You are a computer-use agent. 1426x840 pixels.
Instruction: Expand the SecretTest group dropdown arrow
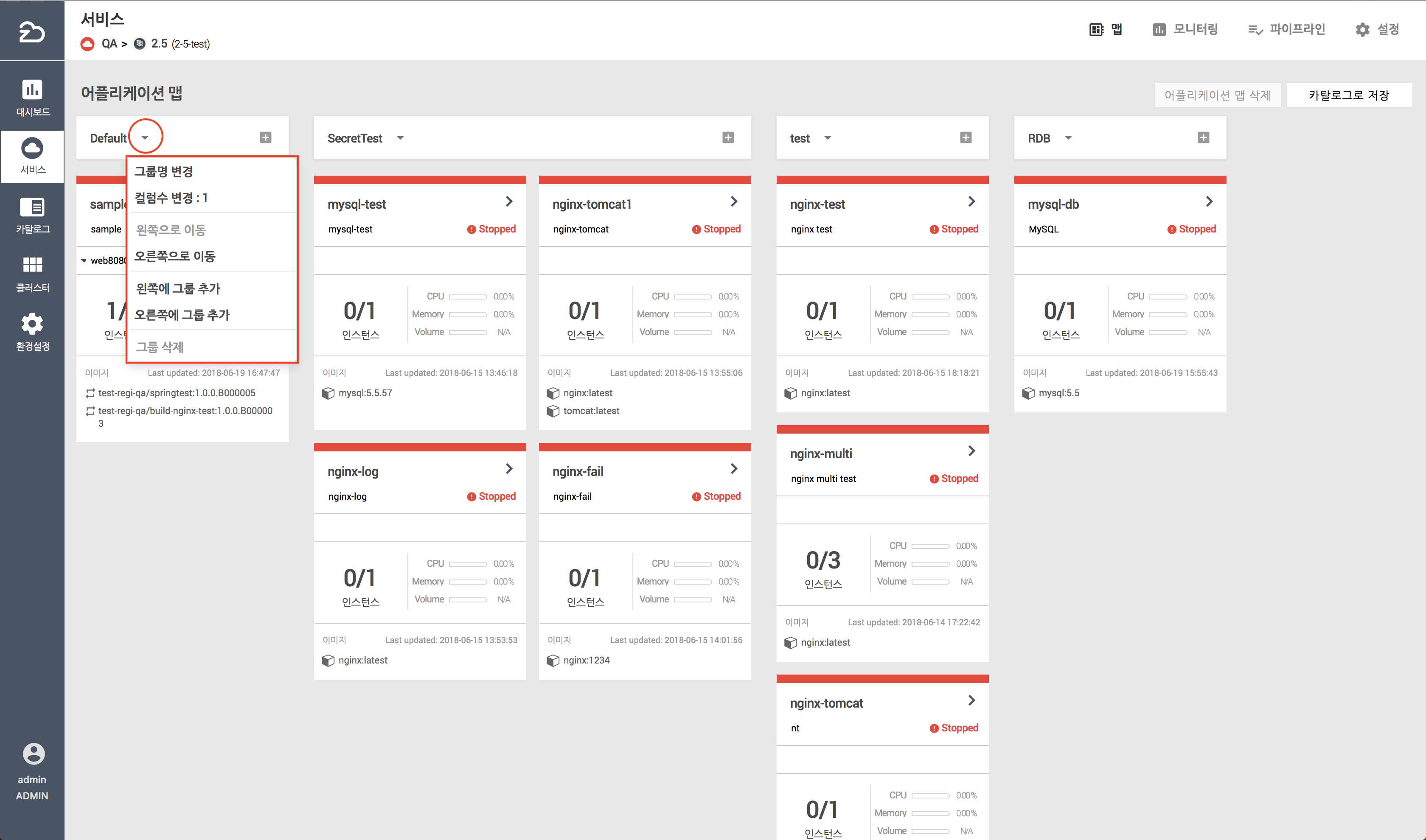tap(400, 138)
